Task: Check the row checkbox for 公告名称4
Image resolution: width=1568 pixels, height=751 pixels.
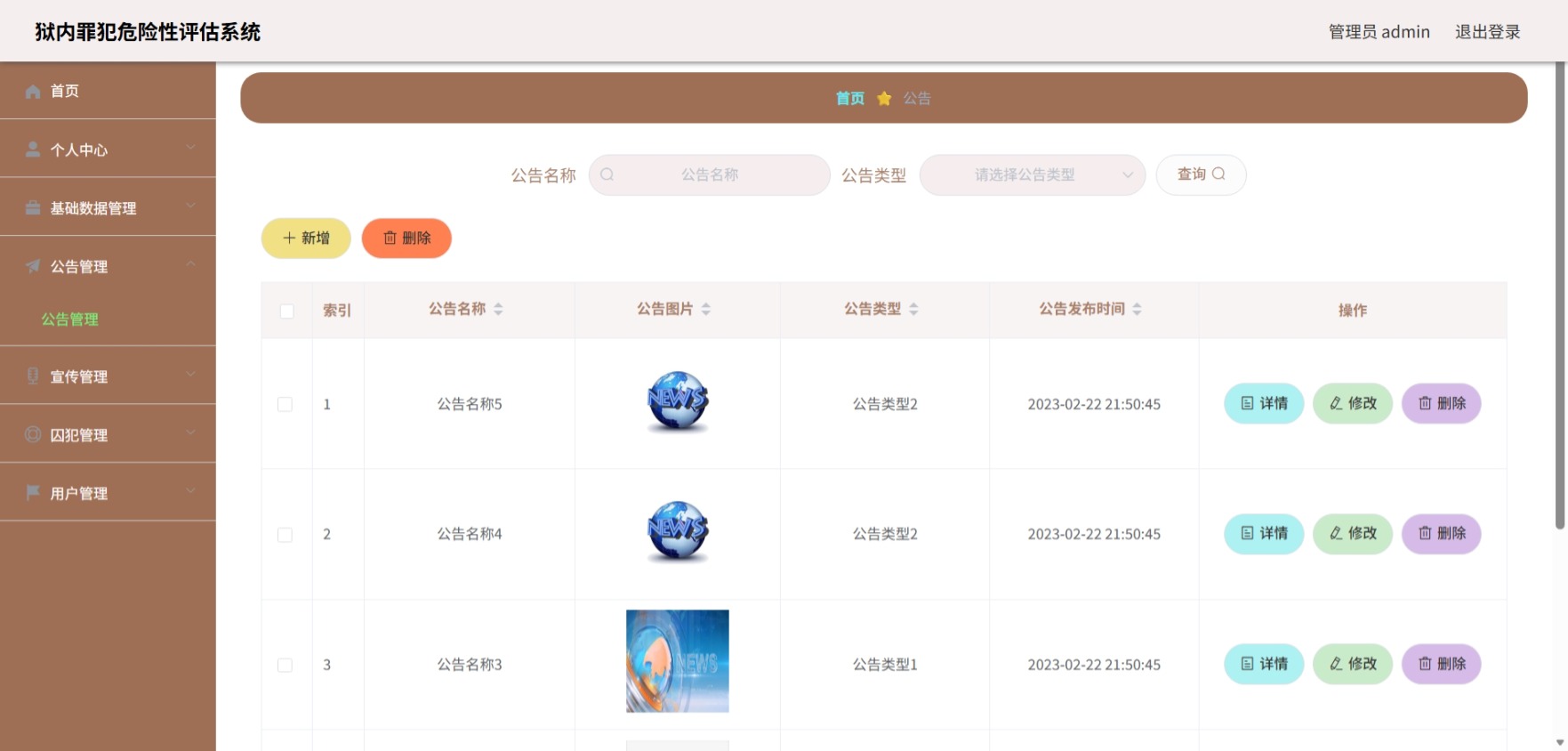Action: pos(285,535)
